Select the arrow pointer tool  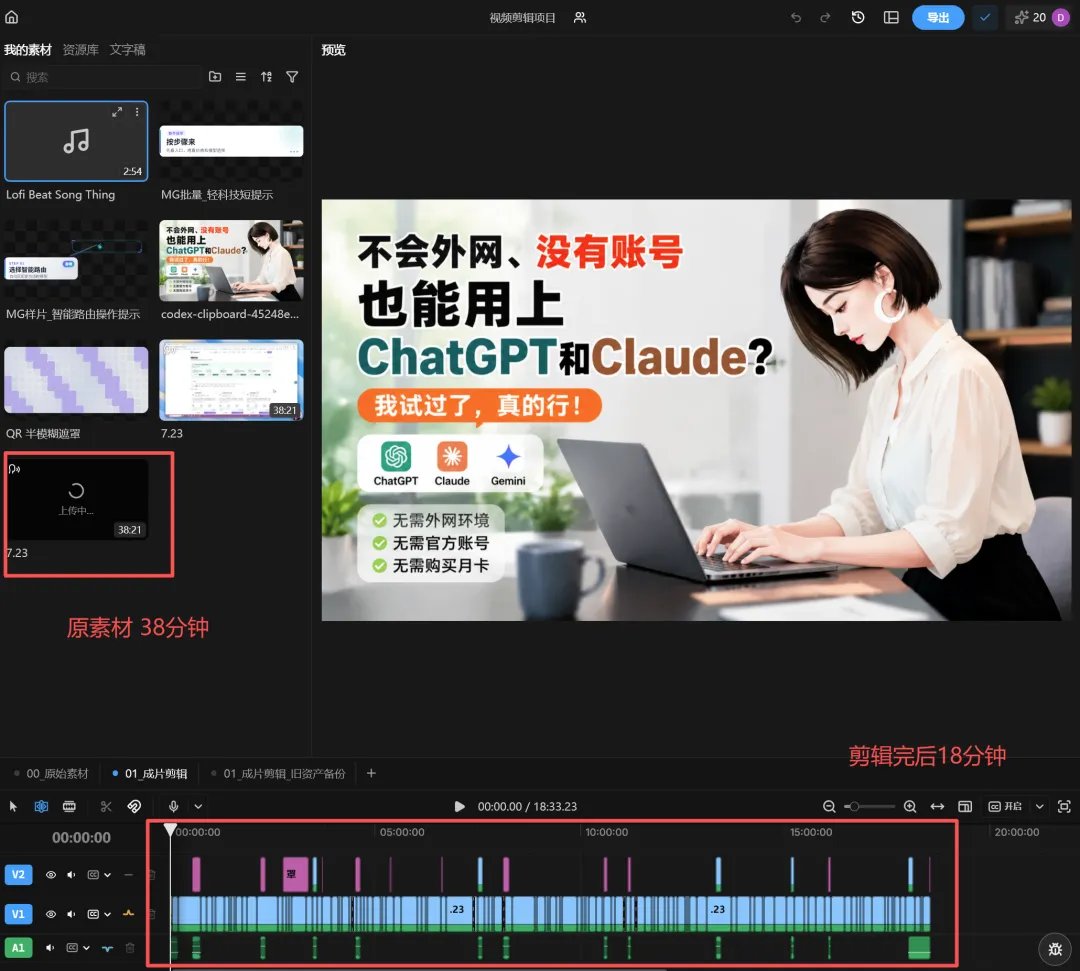(x=13, y=806)
